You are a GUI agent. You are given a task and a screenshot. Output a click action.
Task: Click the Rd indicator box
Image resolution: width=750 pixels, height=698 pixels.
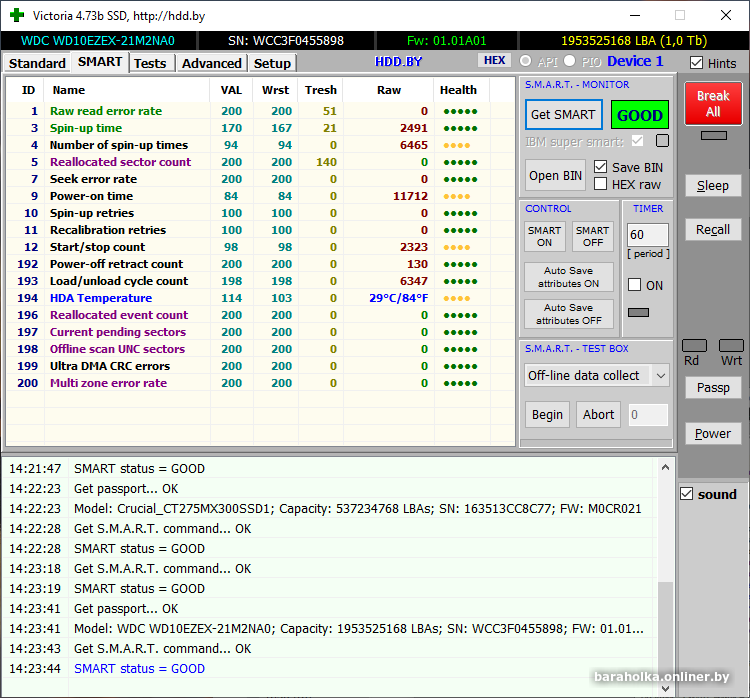click(x=694, y=345)
